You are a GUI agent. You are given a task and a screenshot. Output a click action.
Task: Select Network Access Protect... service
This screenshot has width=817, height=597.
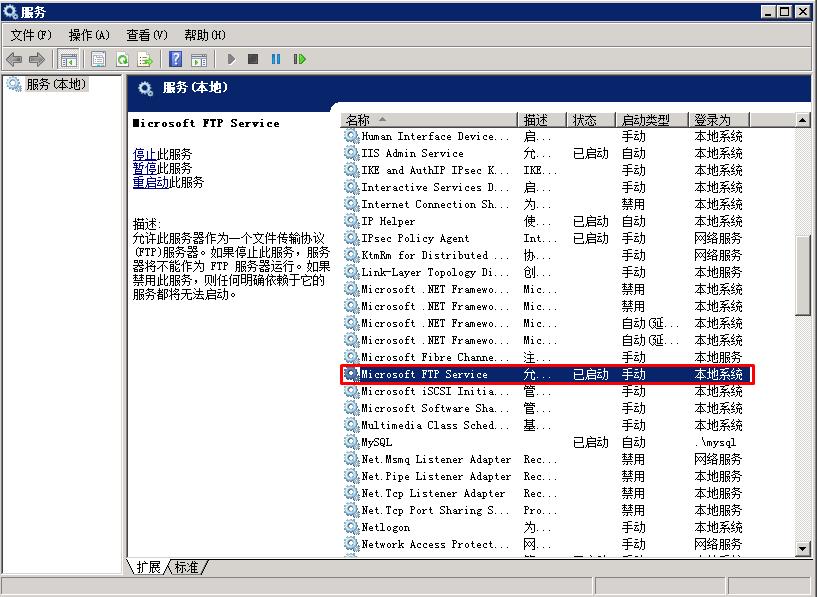pyautogui.click(x=546, y=544)
